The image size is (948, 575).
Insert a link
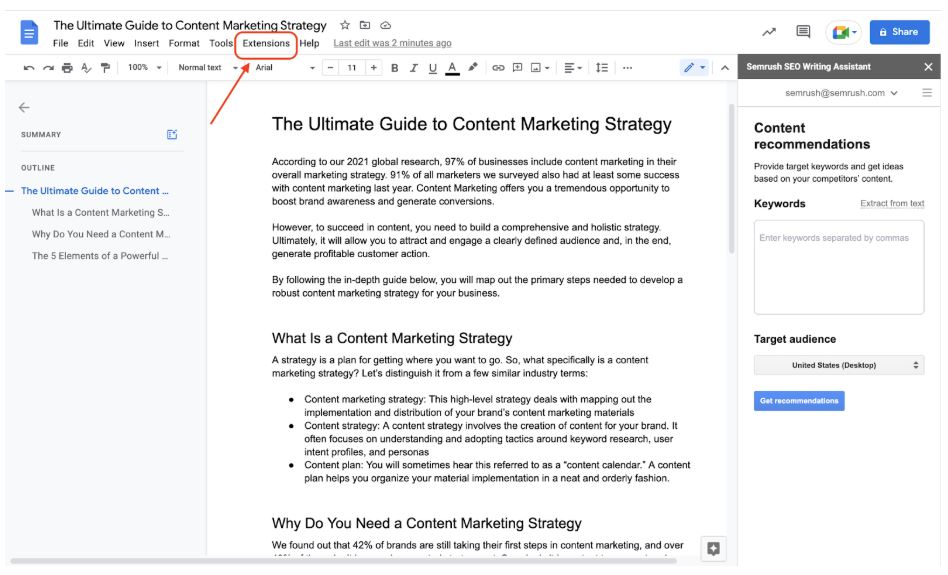(x=498, y=68)
